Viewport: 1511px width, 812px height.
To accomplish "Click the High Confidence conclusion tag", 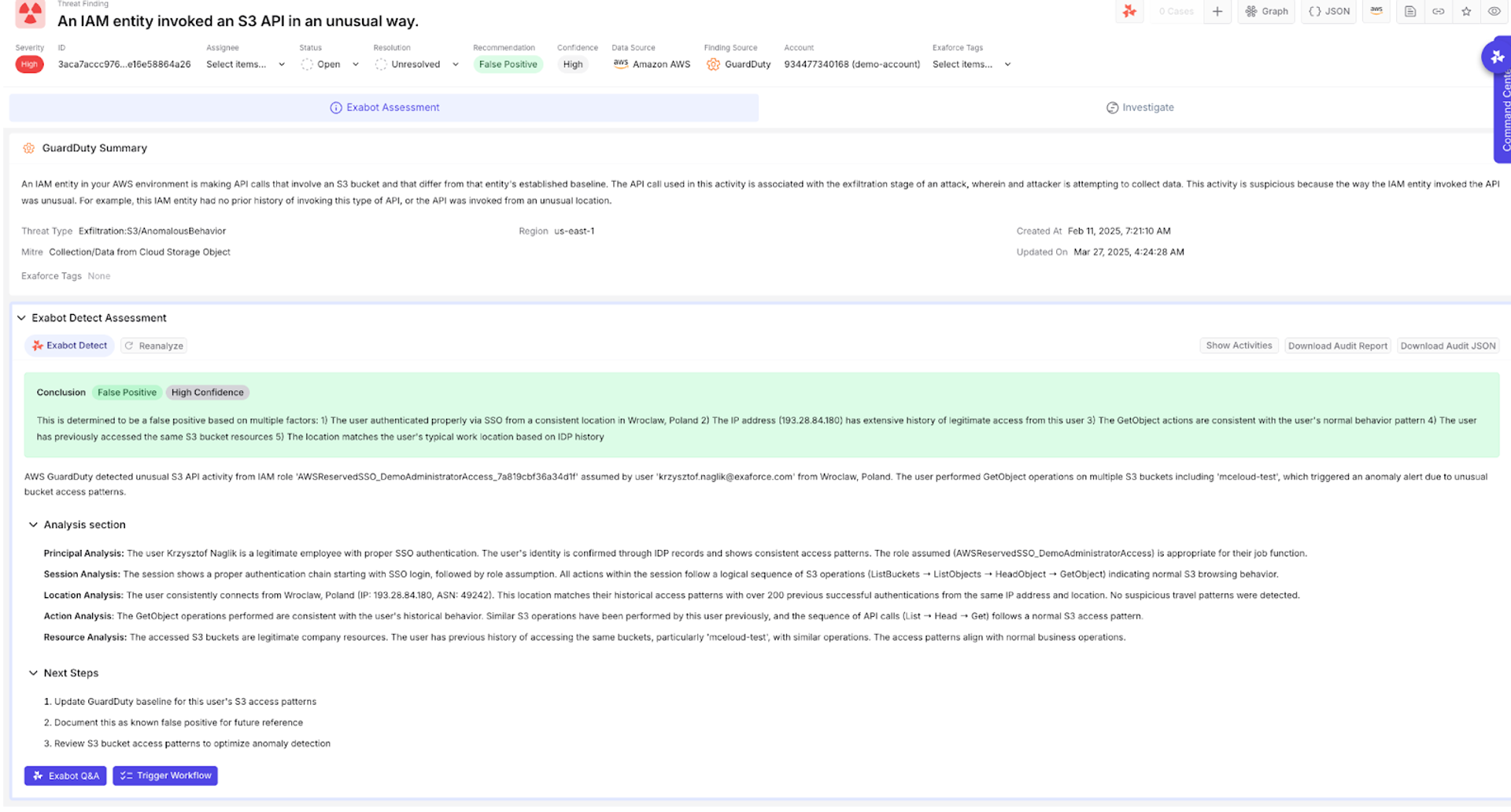I will click(207, 393).
